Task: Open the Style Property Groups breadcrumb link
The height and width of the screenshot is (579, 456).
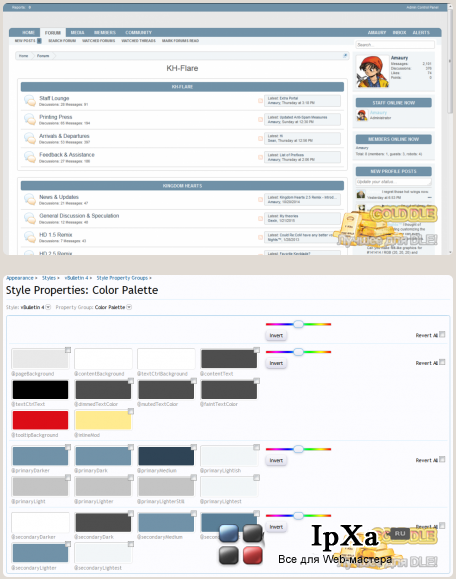Action: point(122,278)
